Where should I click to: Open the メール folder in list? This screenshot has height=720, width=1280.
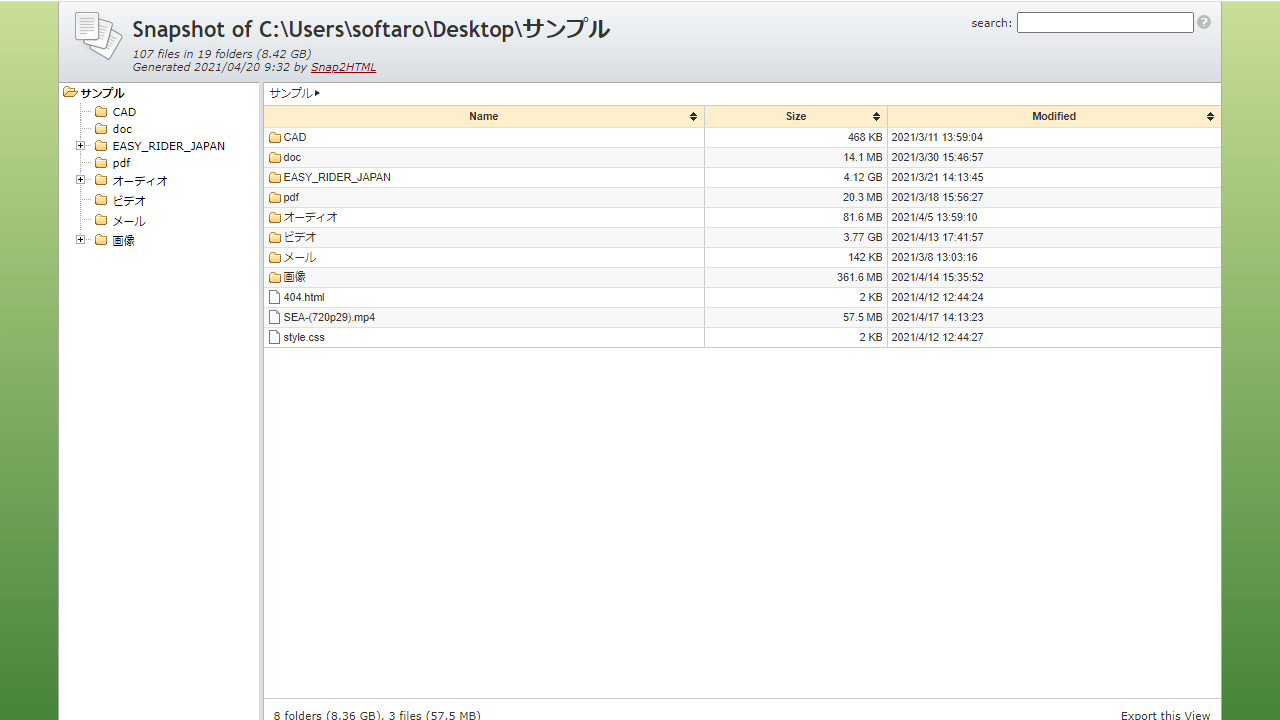[300, 257]
